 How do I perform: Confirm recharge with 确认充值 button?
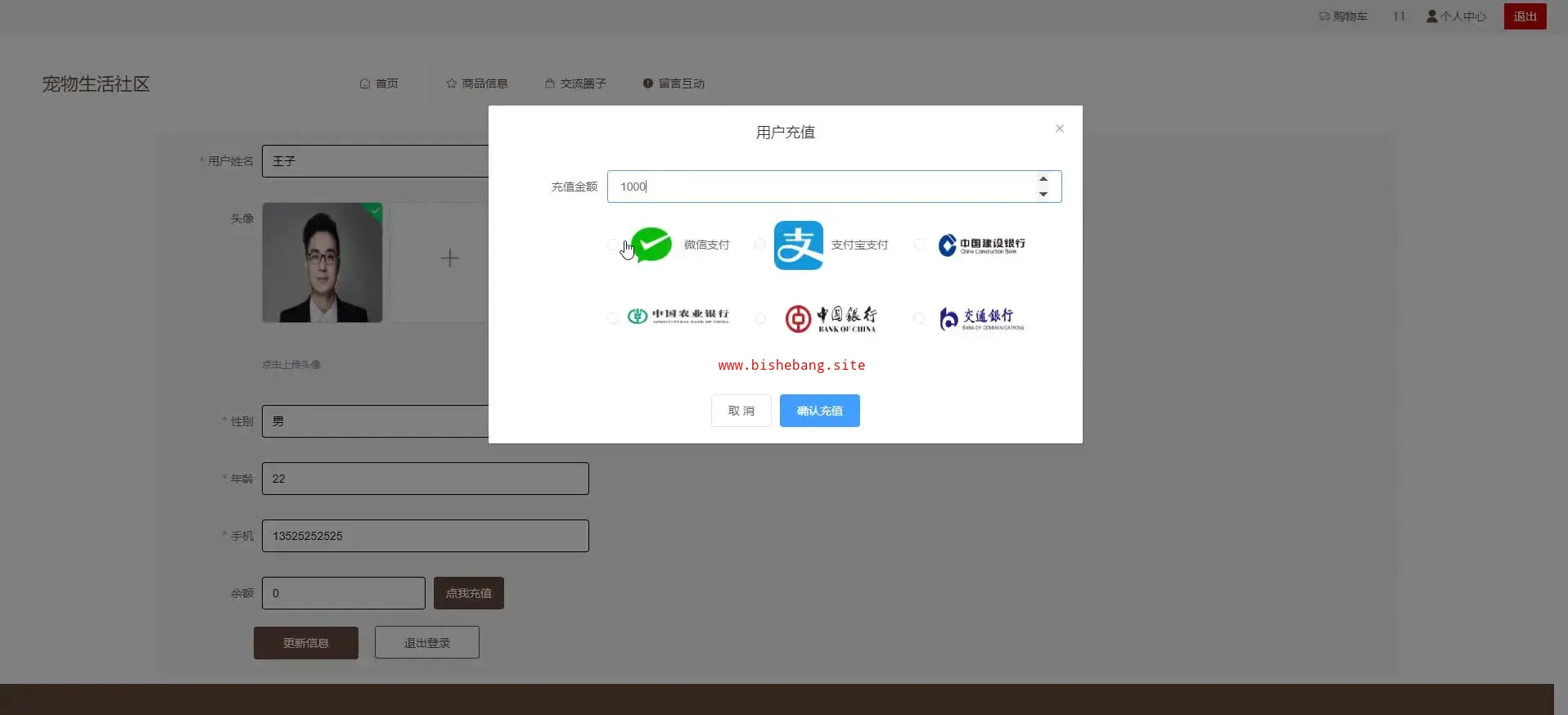pyautogui.click(x=820, y=411)
